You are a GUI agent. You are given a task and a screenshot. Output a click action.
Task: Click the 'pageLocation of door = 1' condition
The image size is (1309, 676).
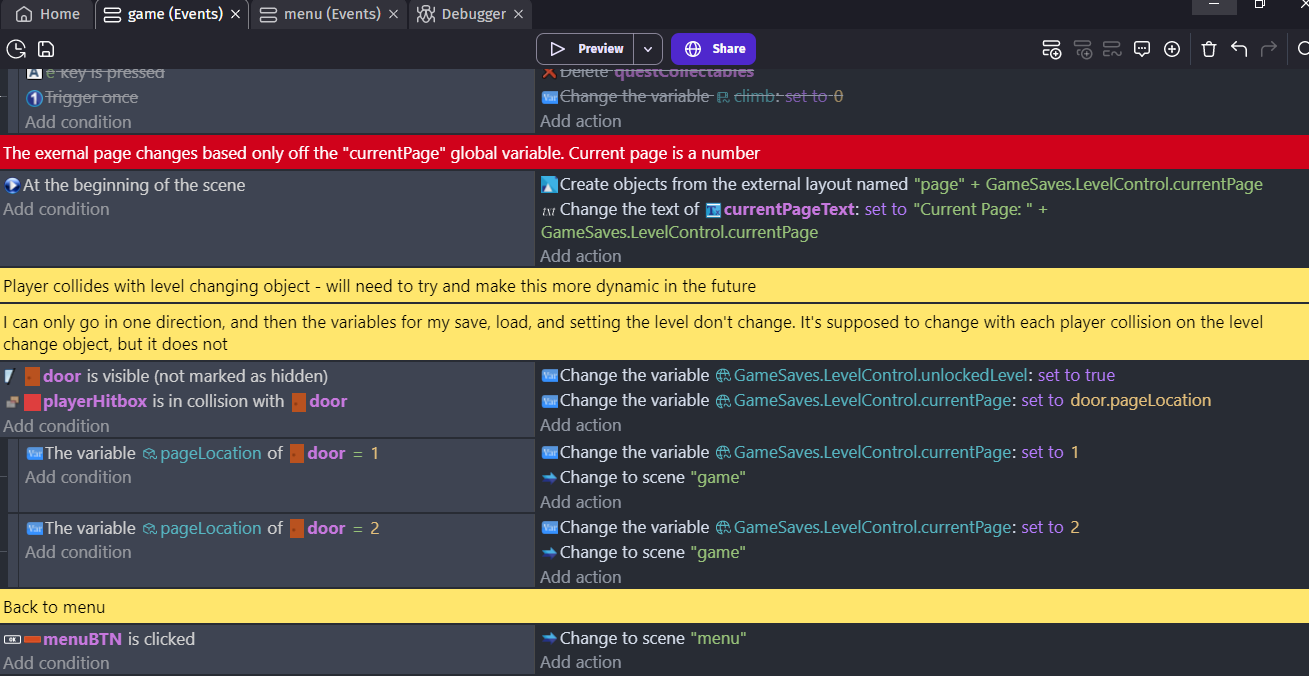tap(202, 453)
